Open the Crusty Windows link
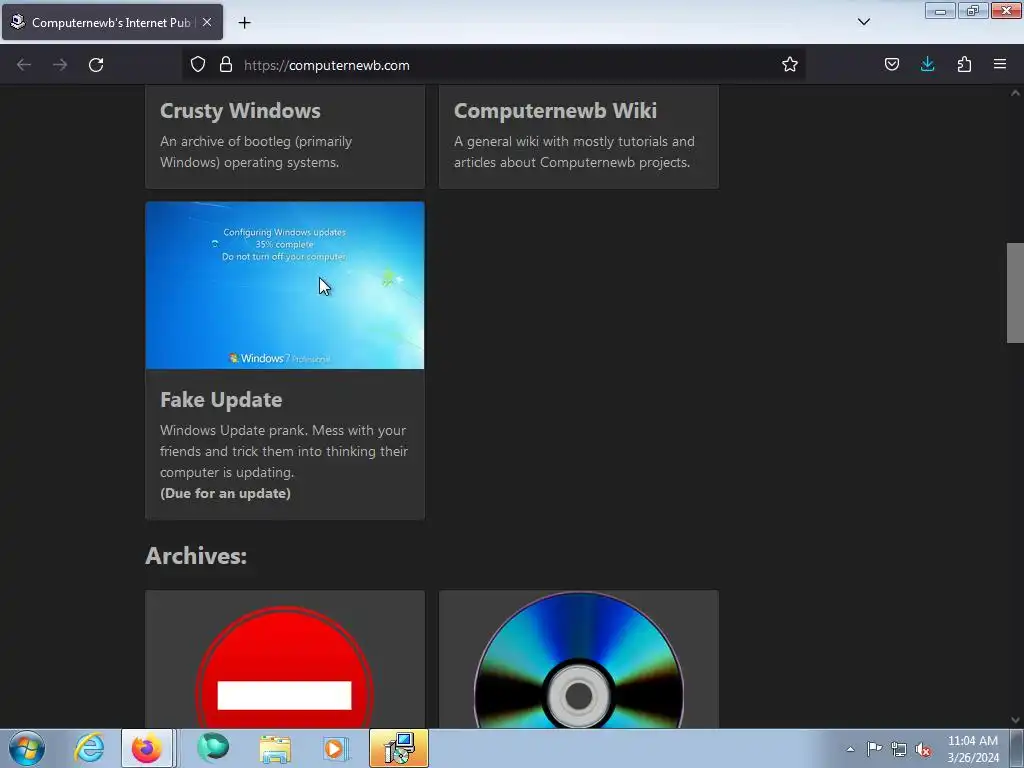The width and height of the screenshot is (1024, 768). click(240, 111)
